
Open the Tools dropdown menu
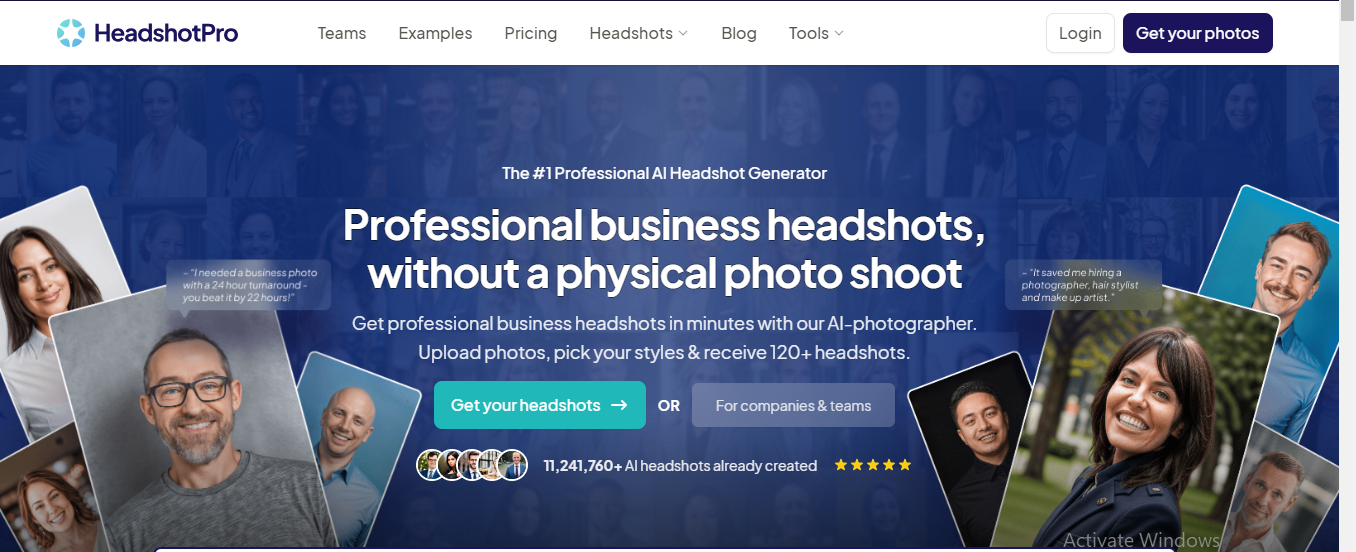click(x=816, y=33)
